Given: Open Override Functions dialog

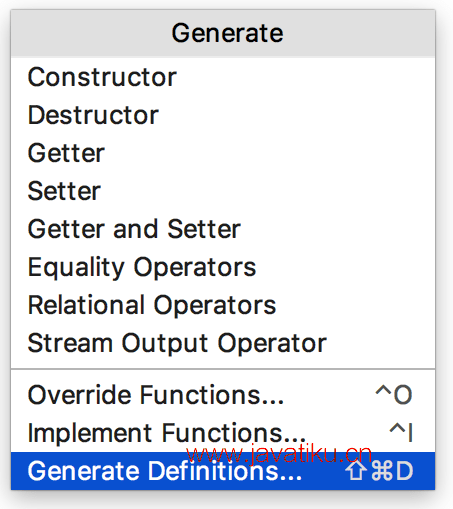Looking at the screenshot, I should point(223,395).
